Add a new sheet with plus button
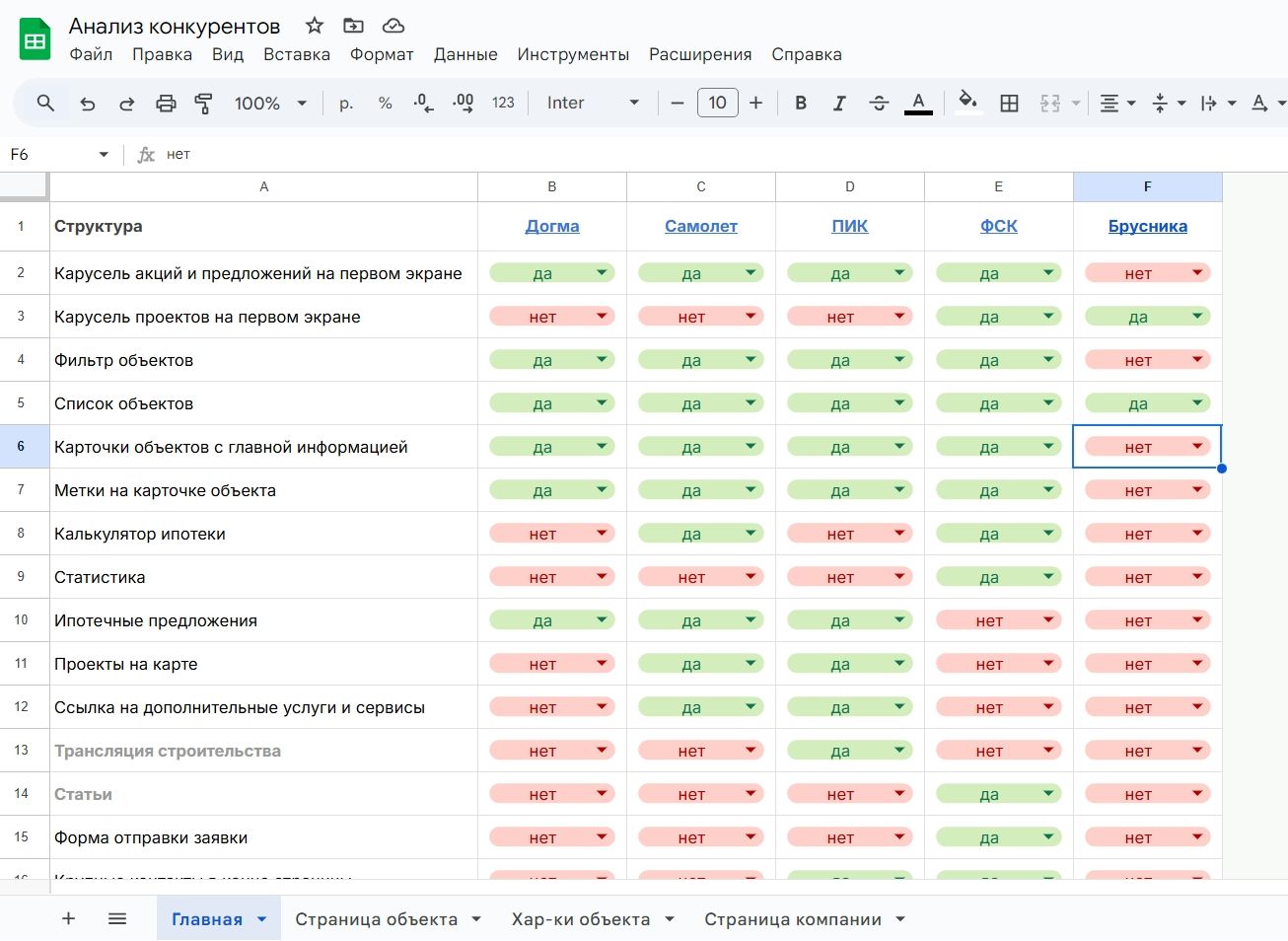This screenshot has width=1288, height=941. (x=68, y=918)
